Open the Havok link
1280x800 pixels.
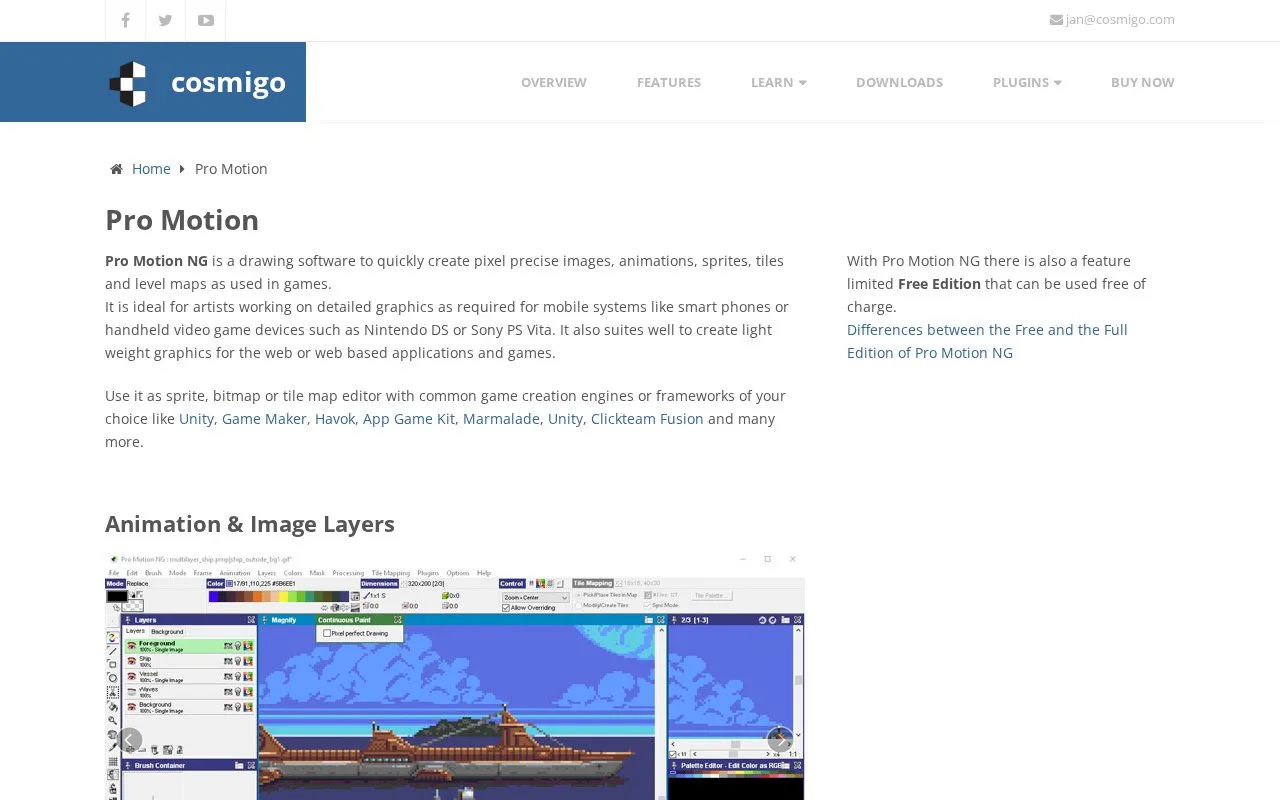point(335,419)
